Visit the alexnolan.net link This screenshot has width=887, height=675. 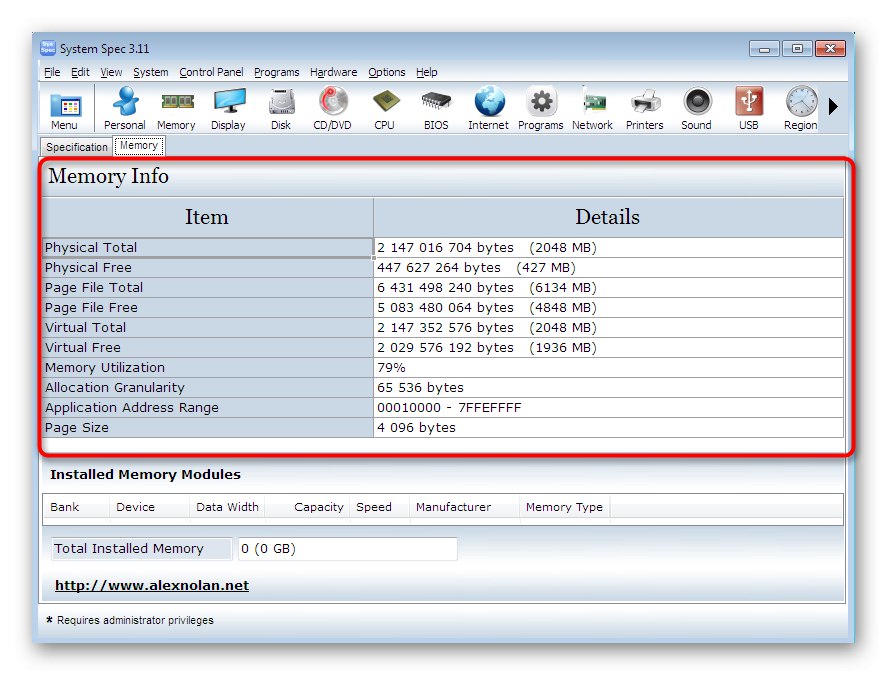[x=152, y=586]
